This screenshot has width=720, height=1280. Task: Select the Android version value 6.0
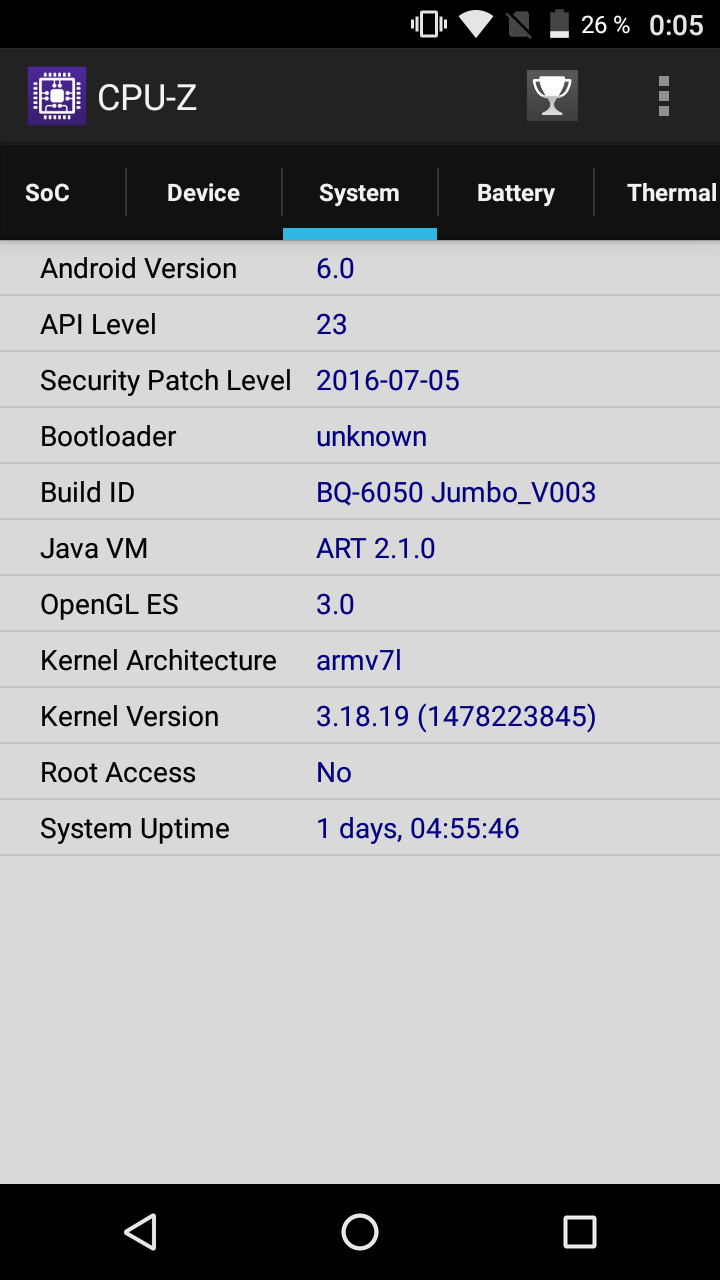click(335, 268)
